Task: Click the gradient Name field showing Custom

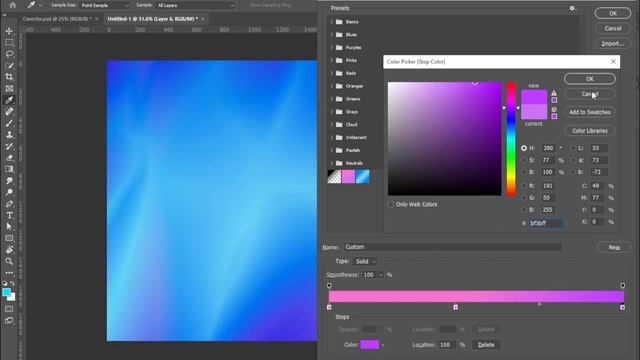Action: 453,247
